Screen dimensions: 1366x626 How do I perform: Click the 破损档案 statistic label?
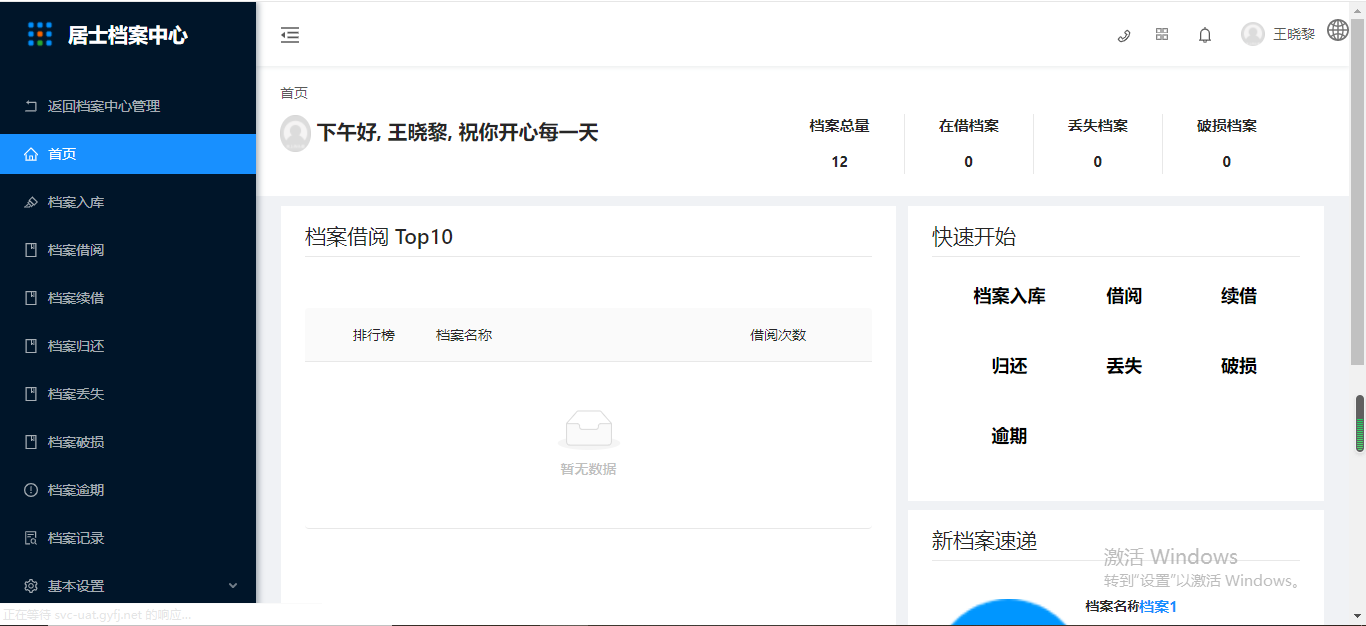coord(1226,126)
